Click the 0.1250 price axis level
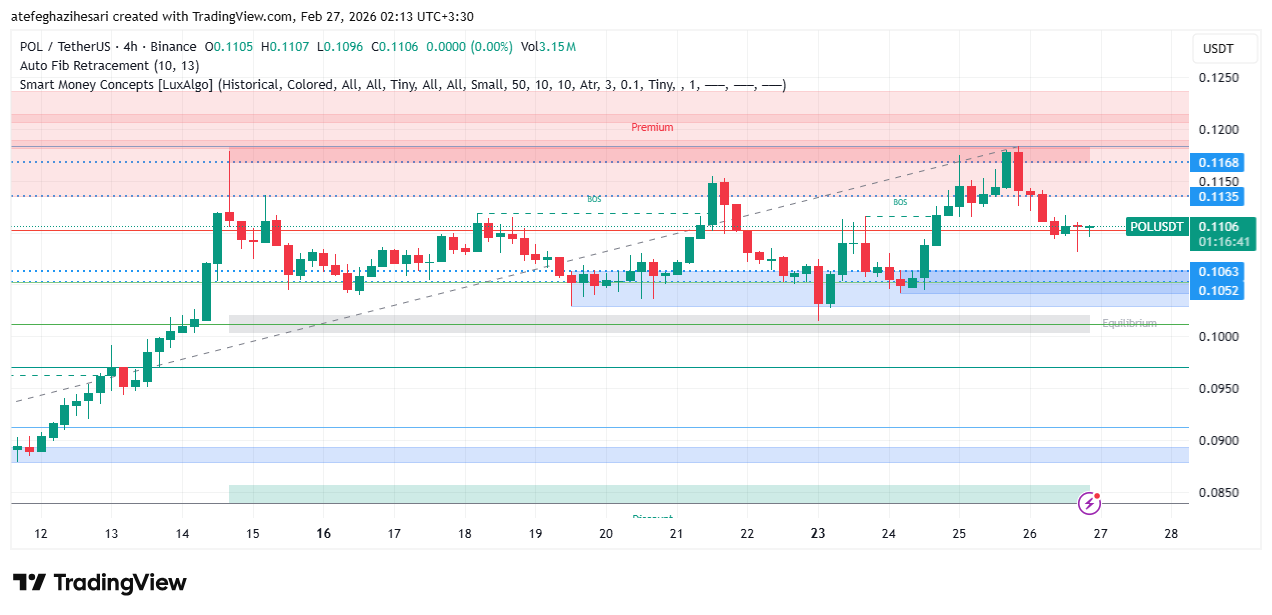This screenshot has width=1272, height=615. tap(1219, 78)
